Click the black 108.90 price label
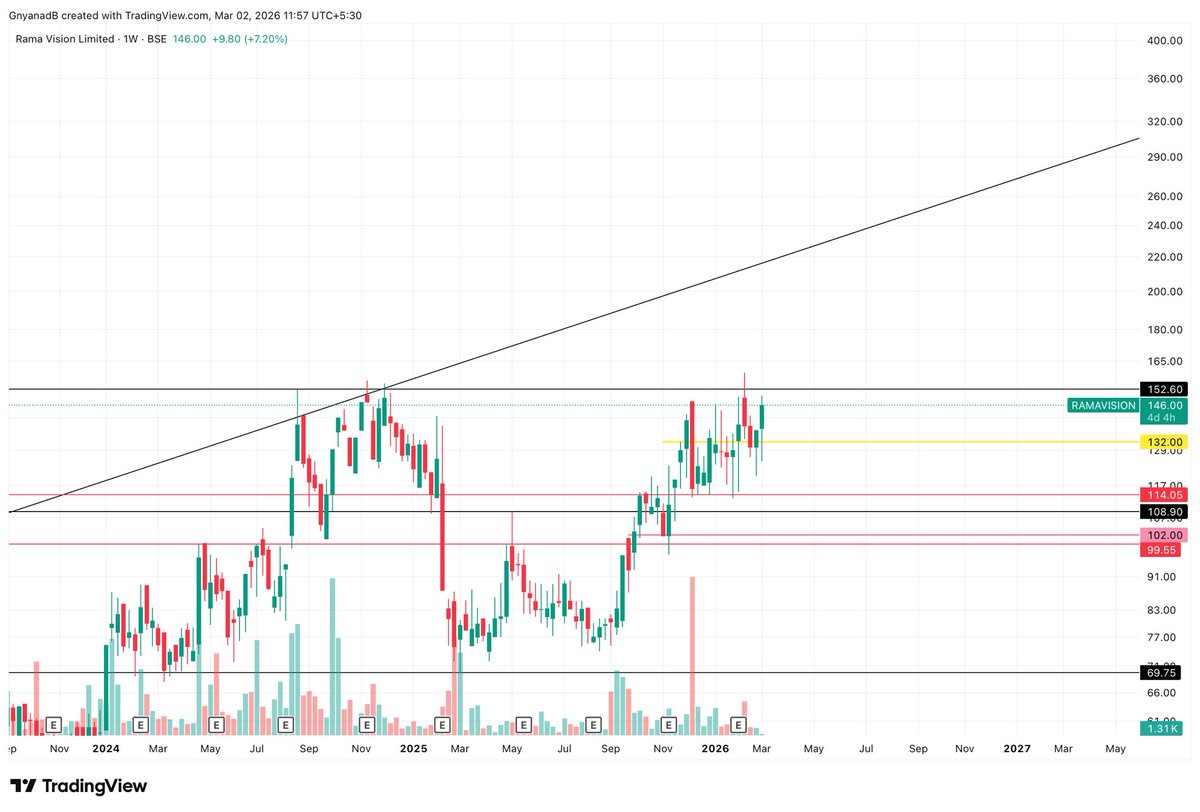The image size is (1200, 812). (1162, 511)
